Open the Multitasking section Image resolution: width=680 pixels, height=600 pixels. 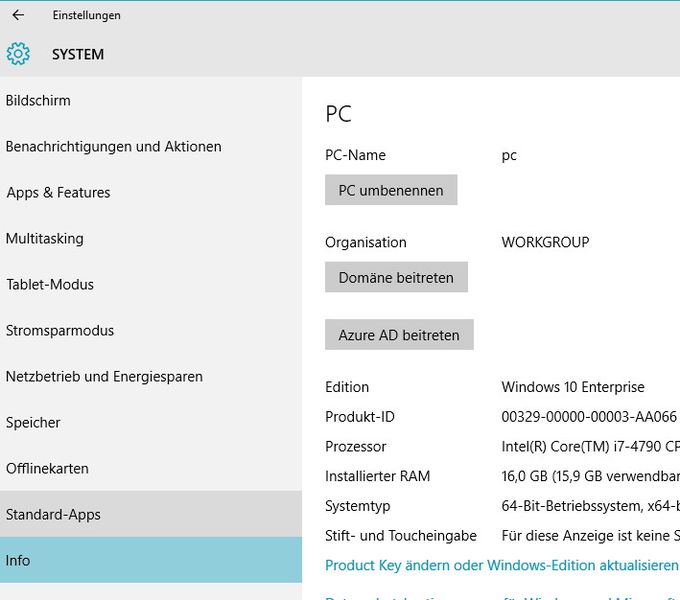pyautogui.click(x=44, y=239)
